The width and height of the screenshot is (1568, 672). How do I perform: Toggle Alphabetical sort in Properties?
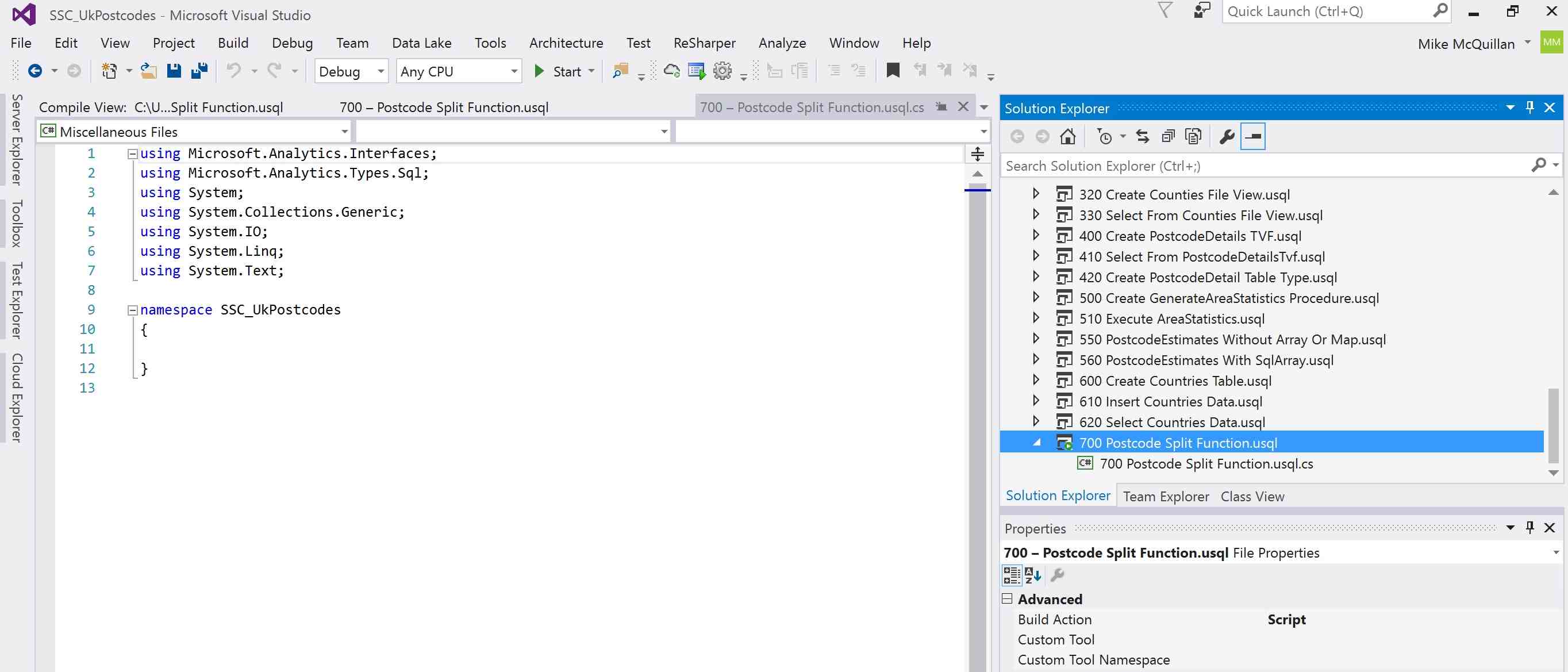click(1033, 575)
